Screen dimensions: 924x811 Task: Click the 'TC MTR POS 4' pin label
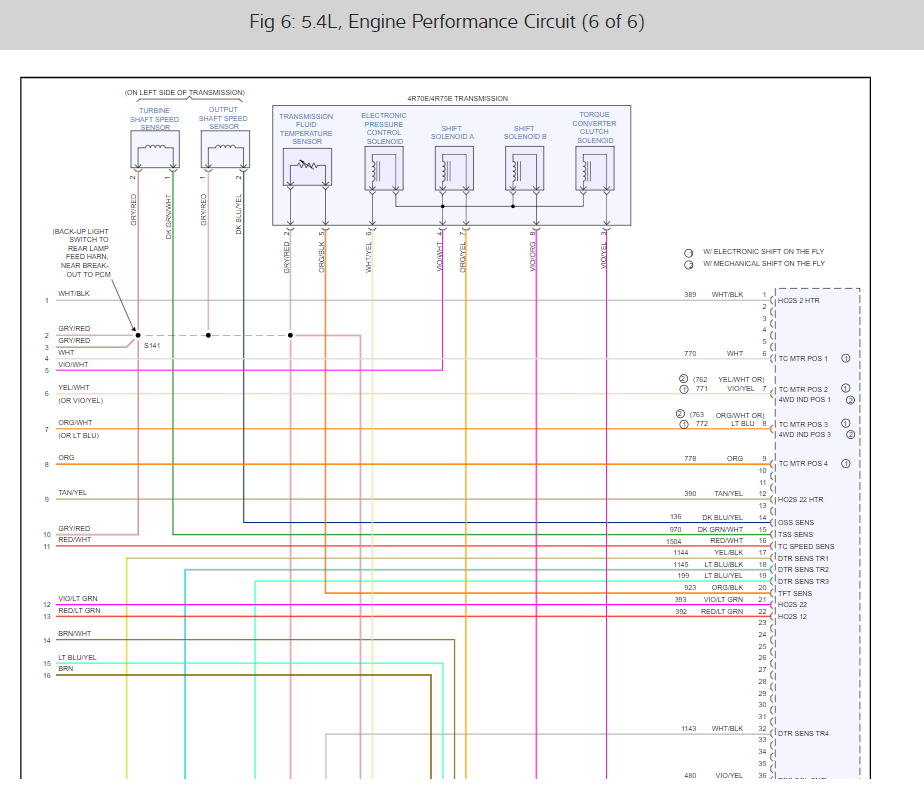pos(803,464)
